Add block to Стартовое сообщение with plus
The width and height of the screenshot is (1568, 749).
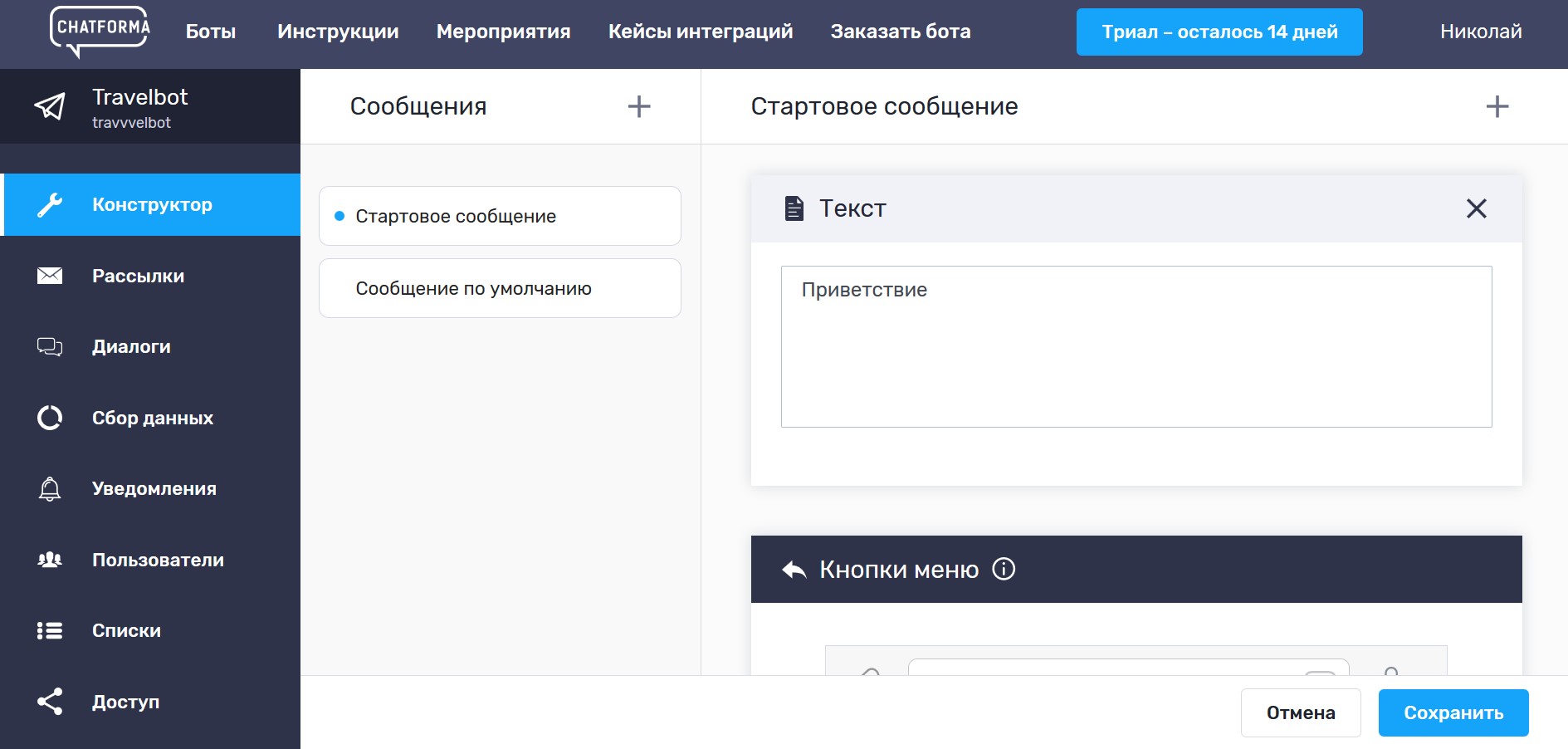(1497, 106)
